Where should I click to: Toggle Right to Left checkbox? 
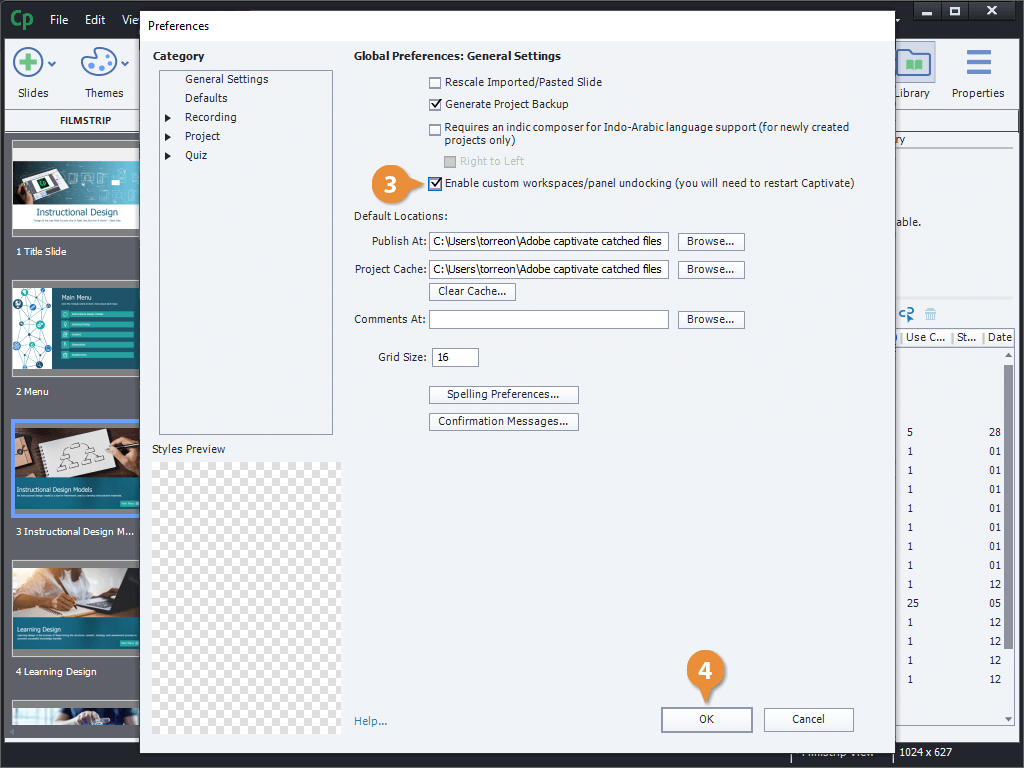(x=450, y=161)
